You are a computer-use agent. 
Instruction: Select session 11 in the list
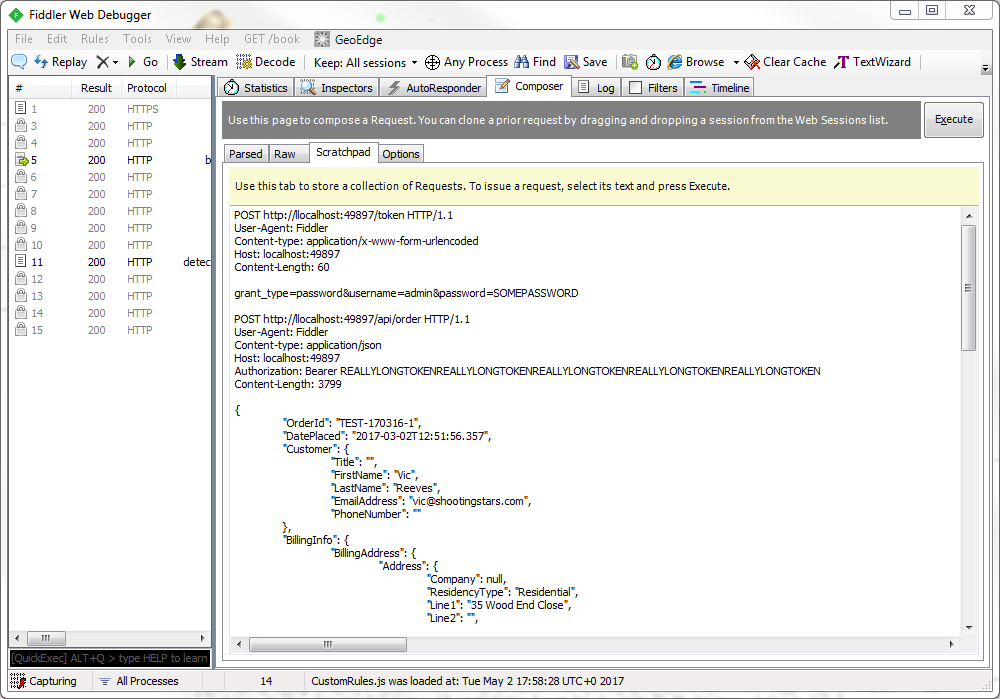click(110, 262)
